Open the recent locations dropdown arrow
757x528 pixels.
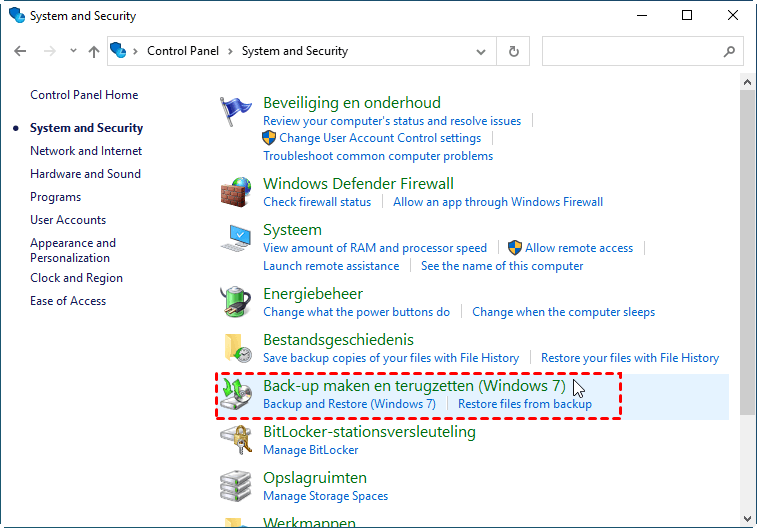tap(73, 50)
